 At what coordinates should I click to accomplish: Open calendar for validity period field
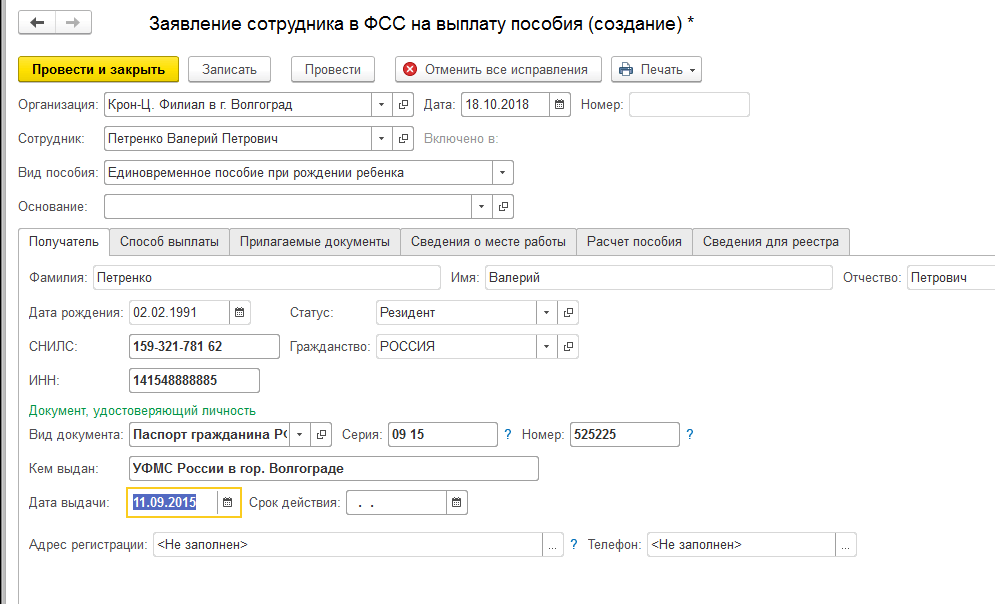456,502
